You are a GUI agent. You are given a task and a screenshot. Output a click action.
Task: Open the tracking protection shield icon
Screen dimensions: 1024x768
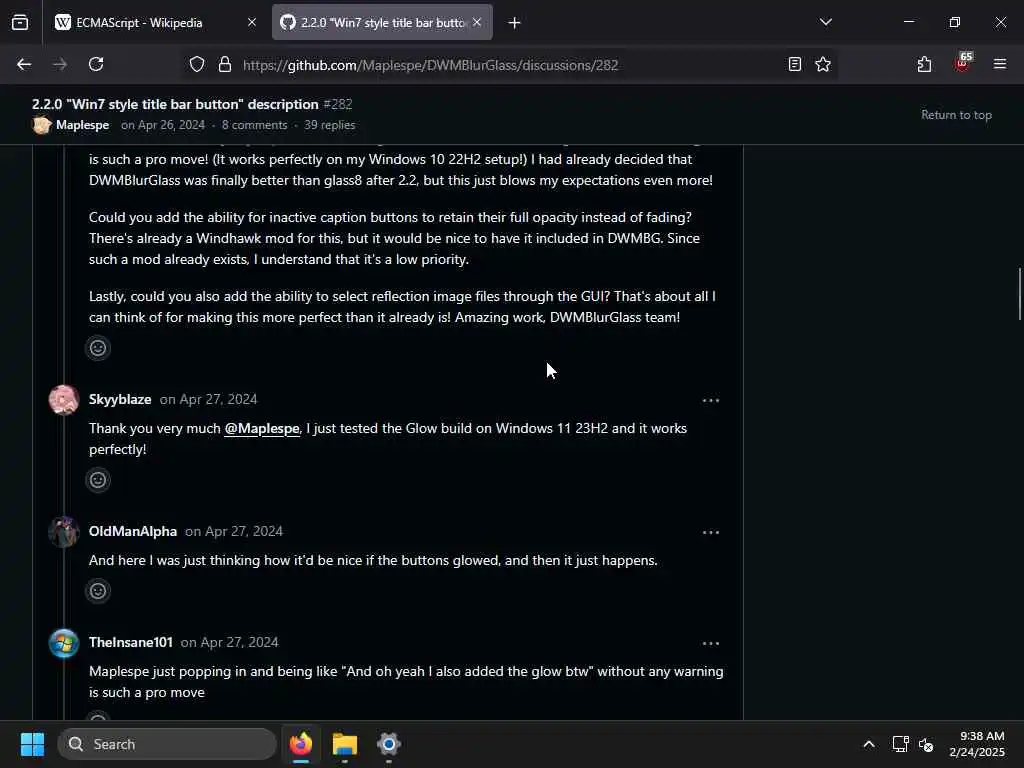point(197,65)
